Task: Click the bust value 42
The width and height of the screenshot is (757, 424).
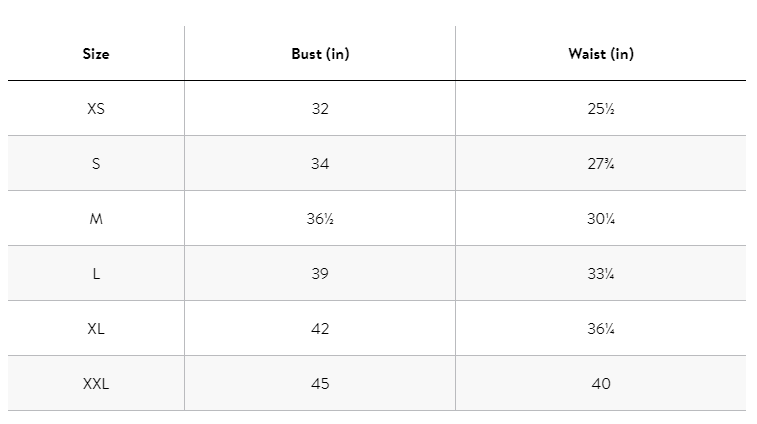Action: [x=320, y=329]
